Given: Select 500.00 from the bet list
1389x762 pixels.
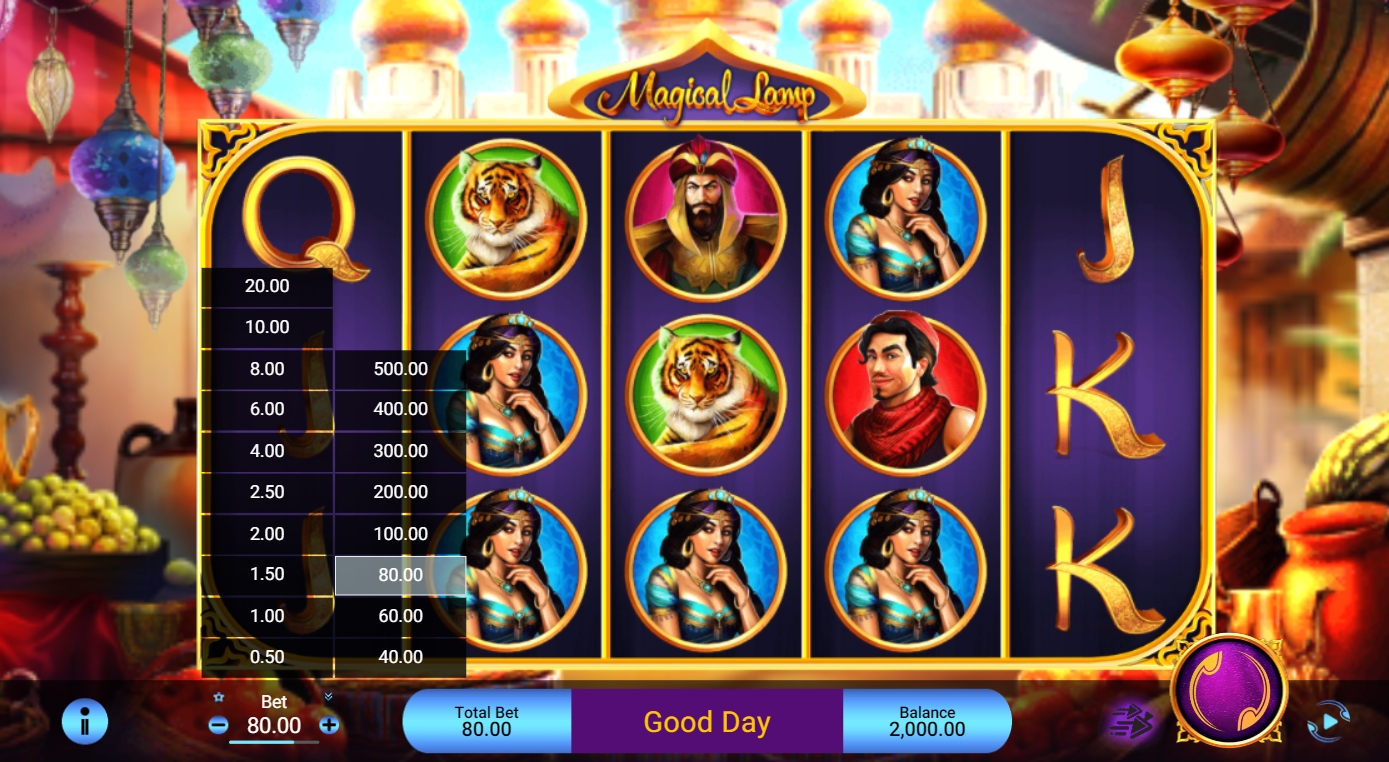Looking at the screenshot, I should pos(400,368).
